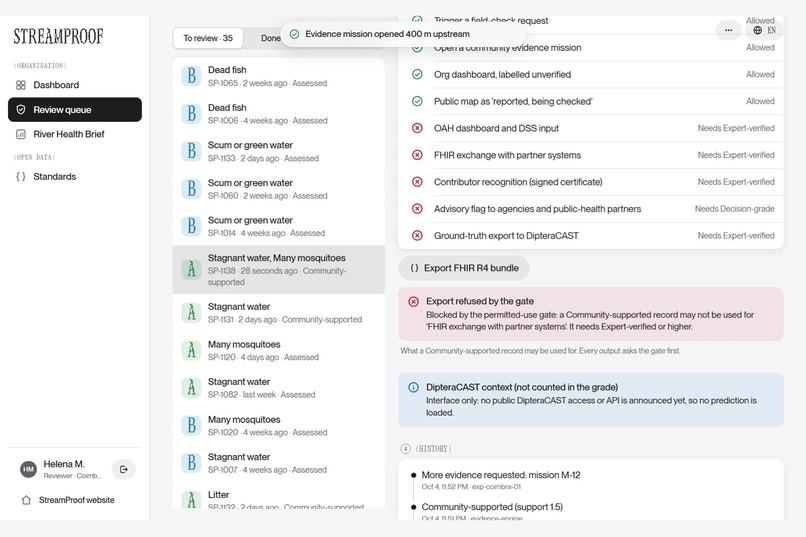Click error icon in Export refused alert
Screen dimensions: 806x537
pos(413,302)
